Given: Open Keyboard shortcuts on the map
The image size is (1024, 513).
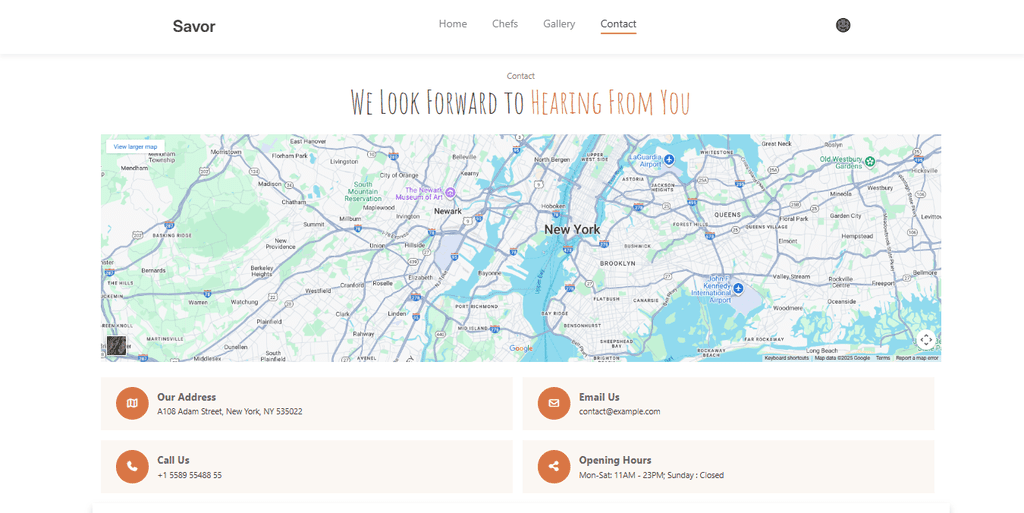Looking at the screenshot, I should click(x=786, y=358).
